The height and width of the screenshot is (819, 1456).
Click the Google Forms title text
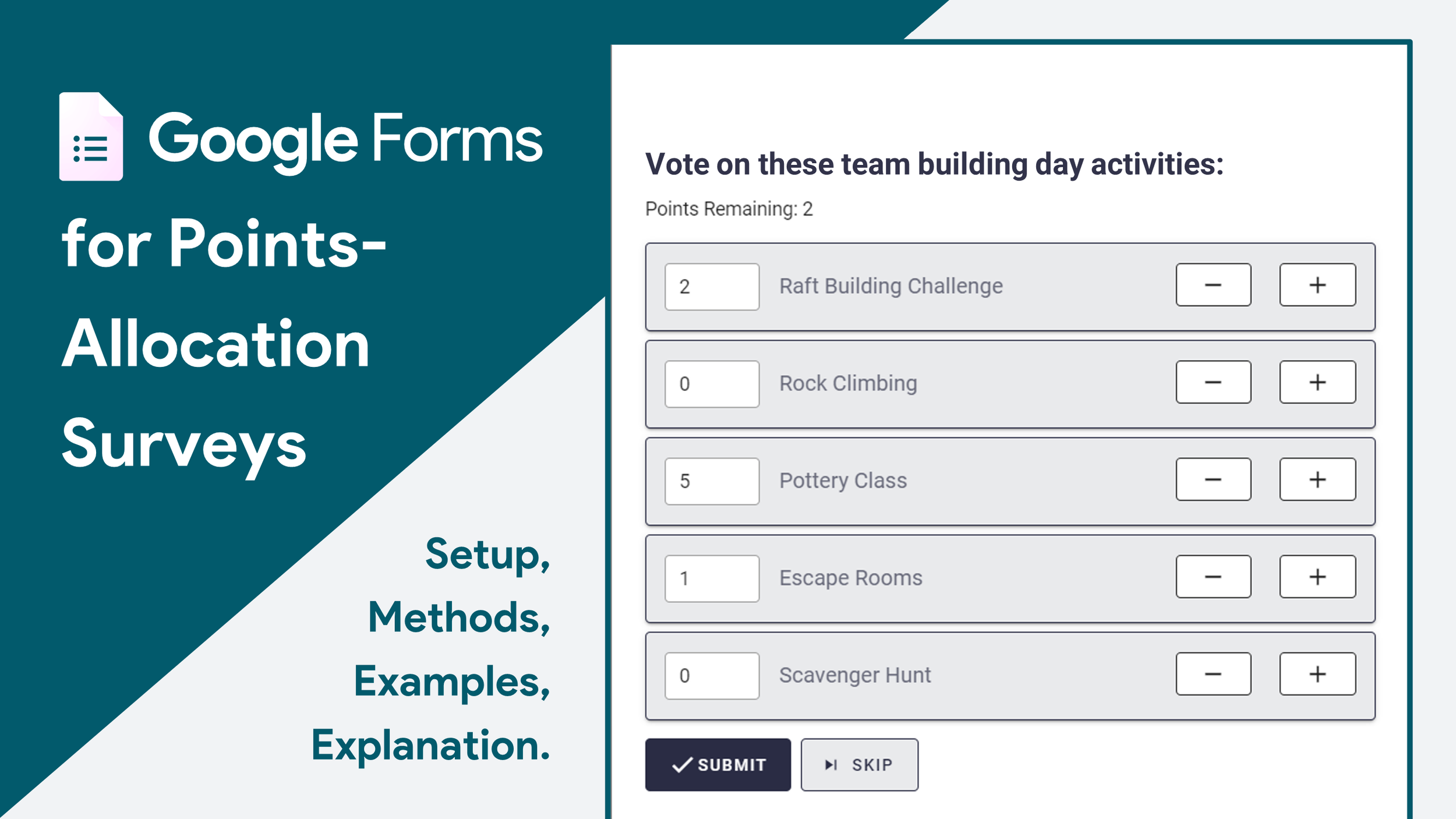[x=345, y=139]
